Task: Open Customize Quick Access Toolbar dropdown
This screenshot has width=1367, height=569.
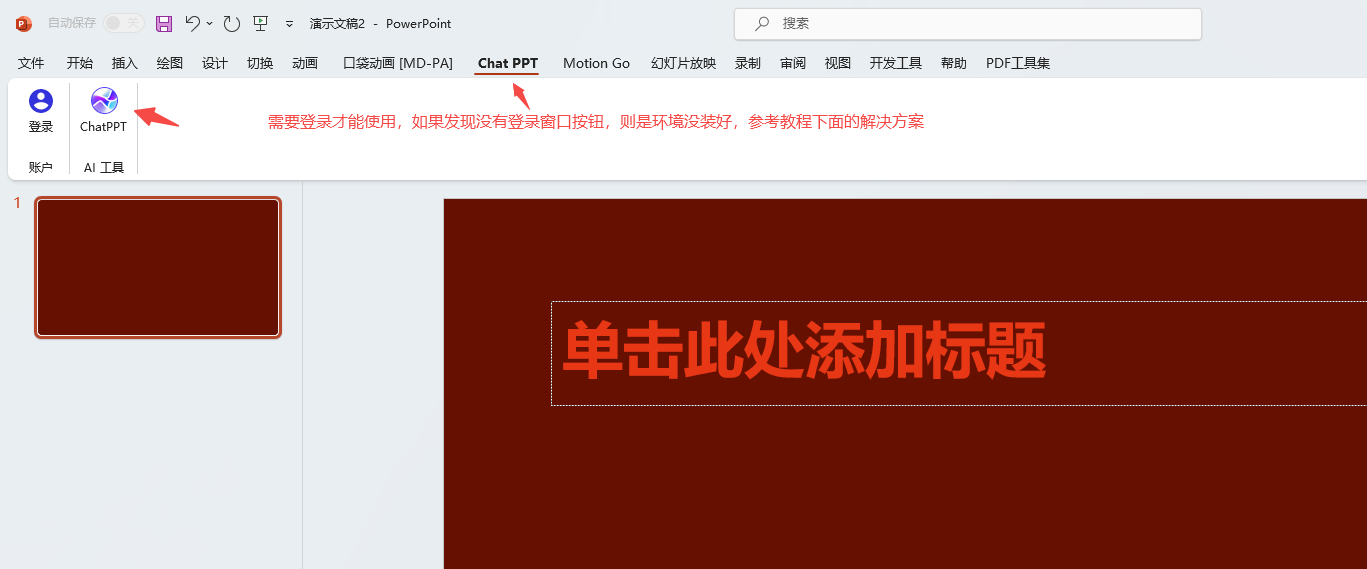Action: (x=289, y=23)
